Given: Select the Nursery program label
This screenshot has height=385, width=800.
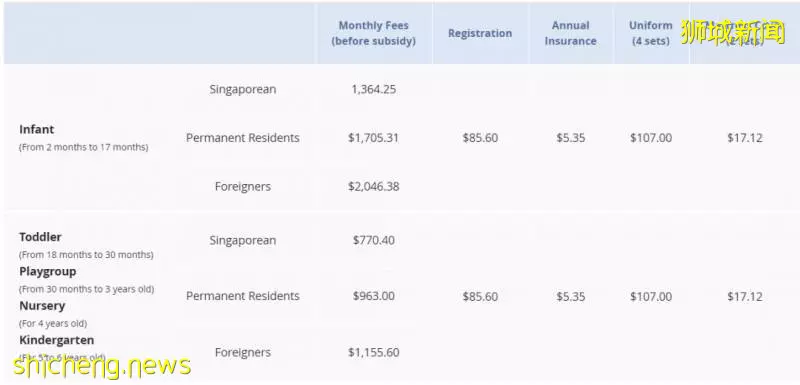Looking at the screenshot, I should tap(42, 306).
